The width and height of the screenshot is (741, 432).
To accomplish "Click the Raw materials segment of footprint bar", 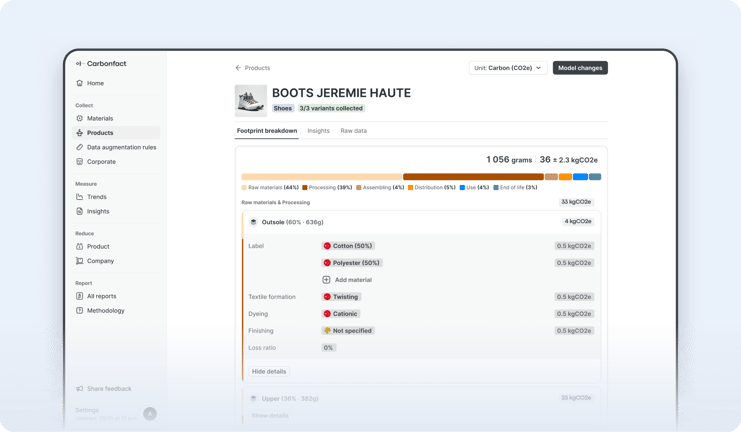I will click(x=321, y=177).
